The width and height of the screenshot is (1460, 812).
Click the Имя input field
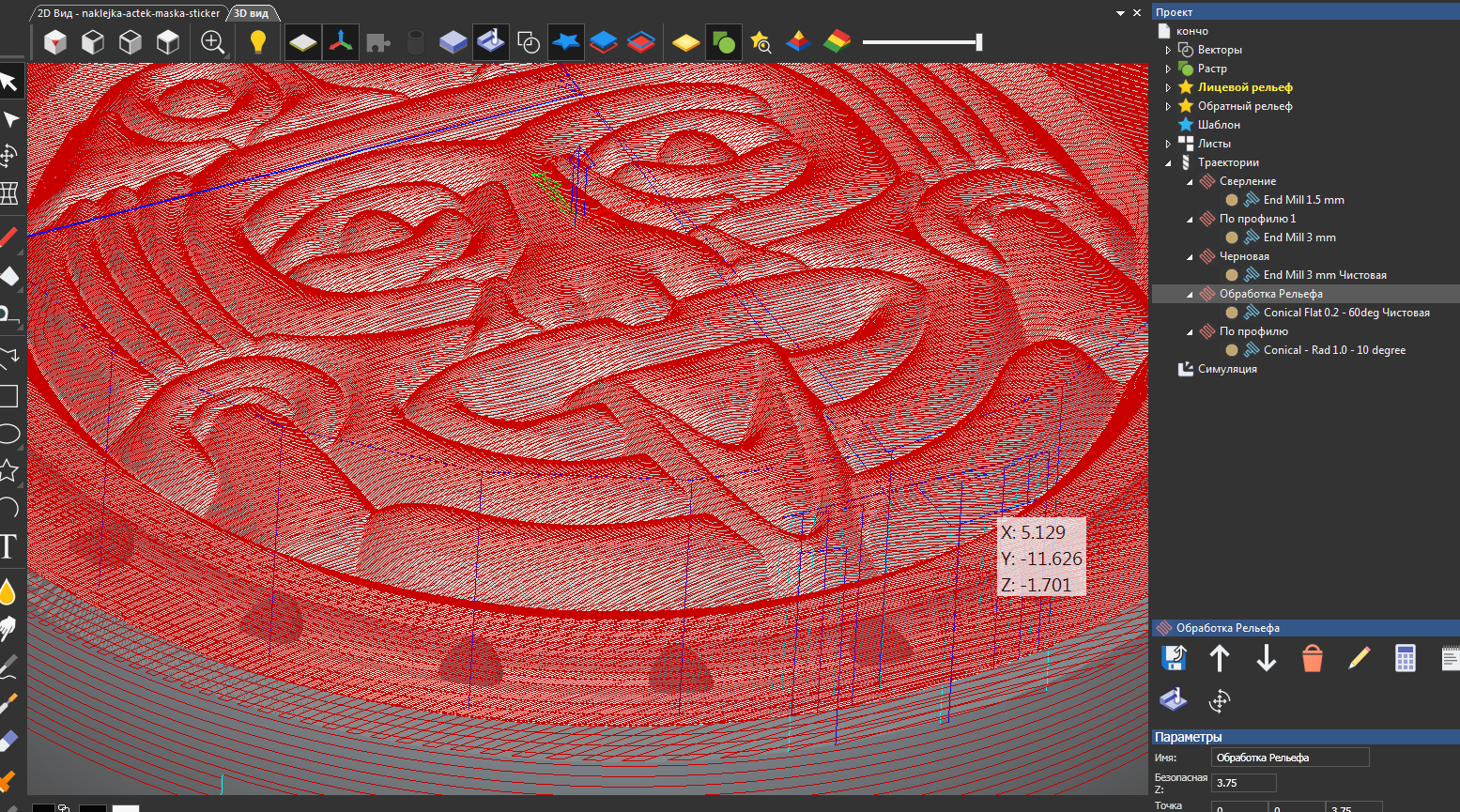[1290, 757]
